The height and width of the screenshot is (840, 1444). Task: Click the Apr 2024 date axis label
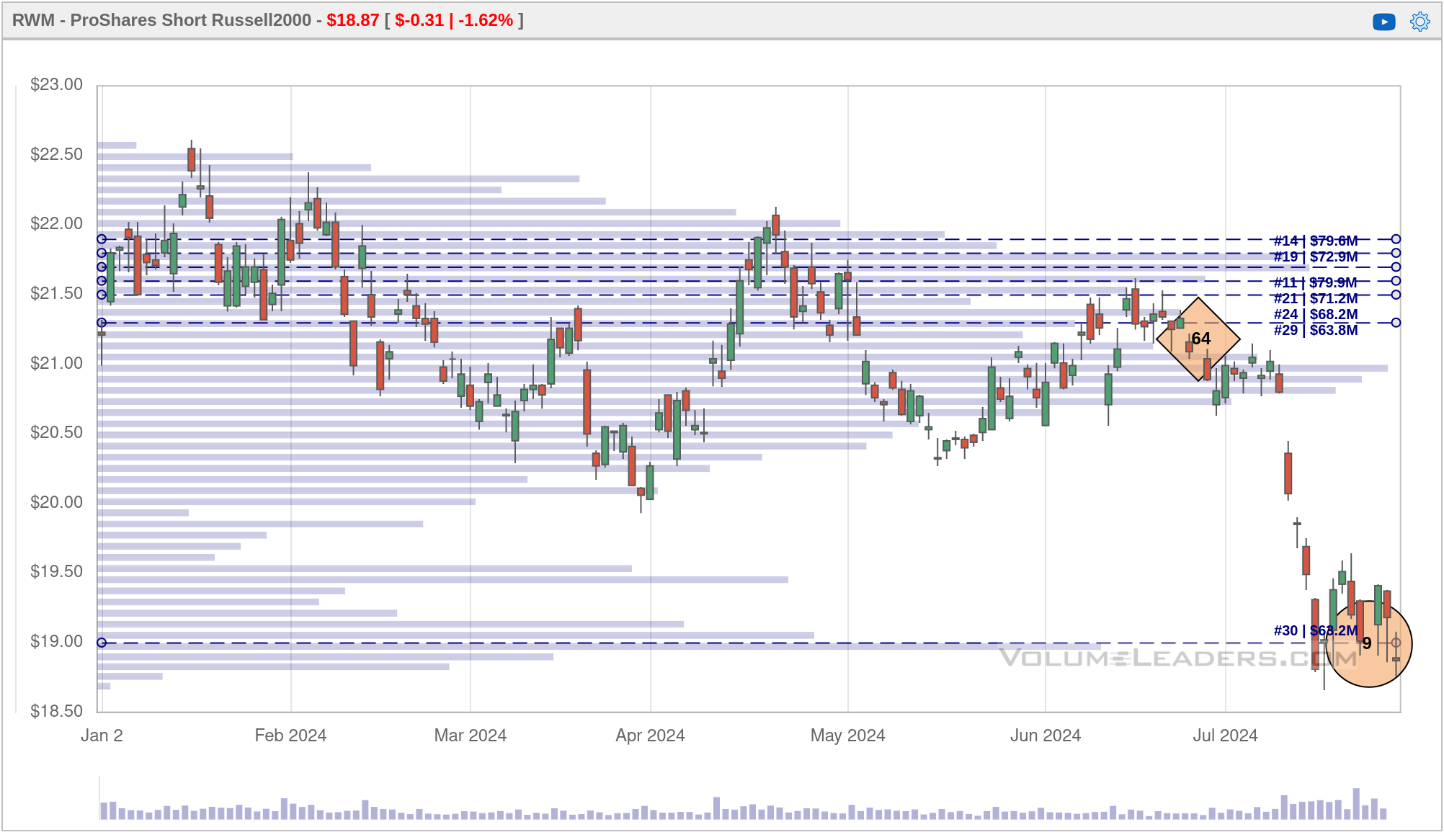tap(650, 736)
